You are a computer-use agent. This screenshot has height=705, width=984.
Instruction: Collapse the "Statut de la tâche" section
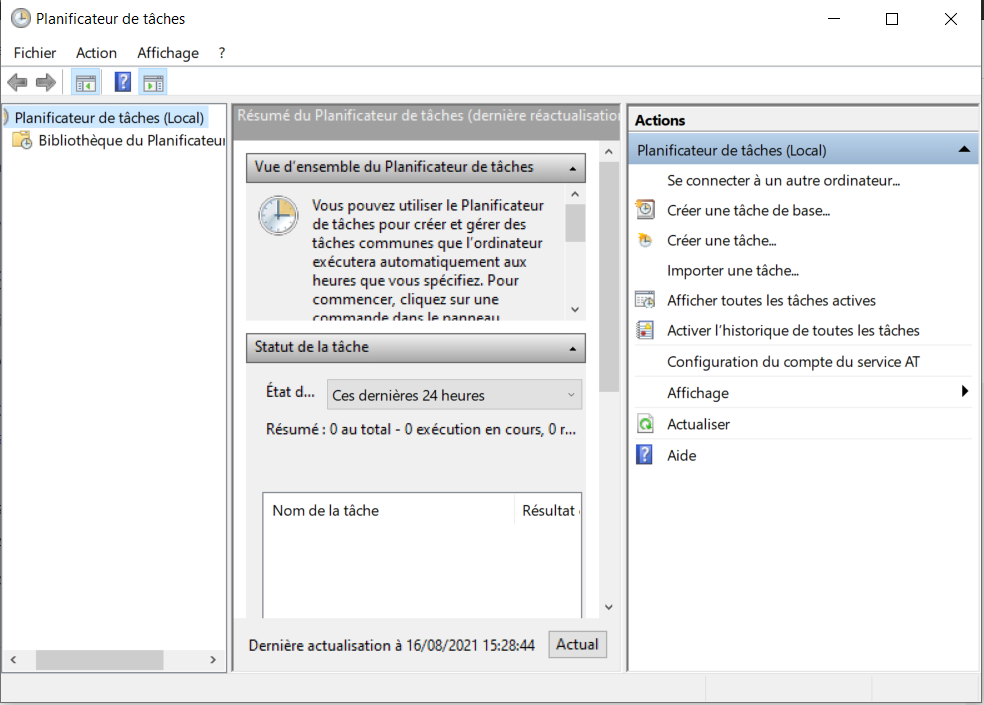(x=571, y=348)
